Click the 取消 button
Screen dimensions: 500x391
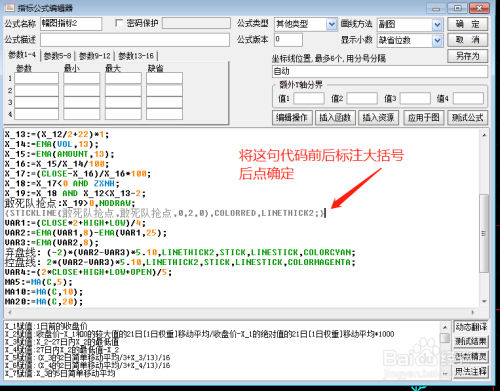tap(467, 40)
